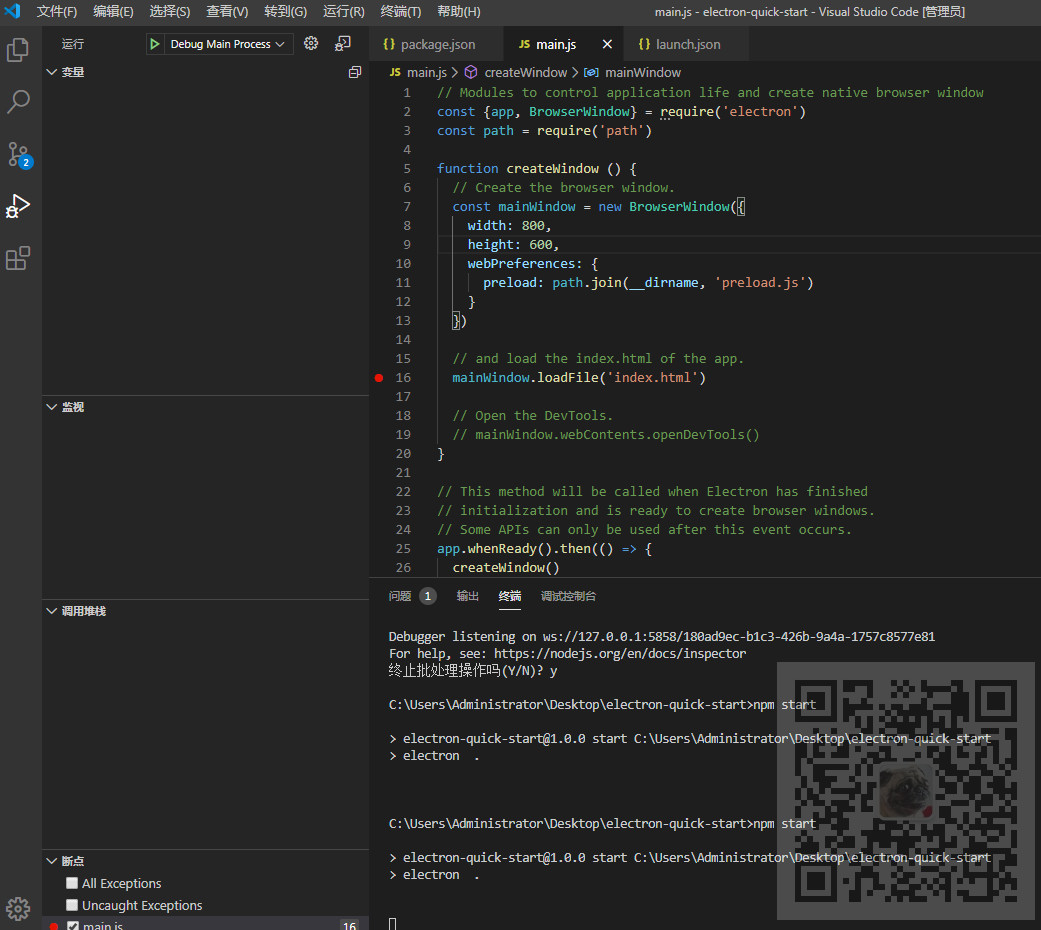Switch to the 调试控制台 panel tab
The width and height of the screenshot is (1041, 930).
[568, 596]
